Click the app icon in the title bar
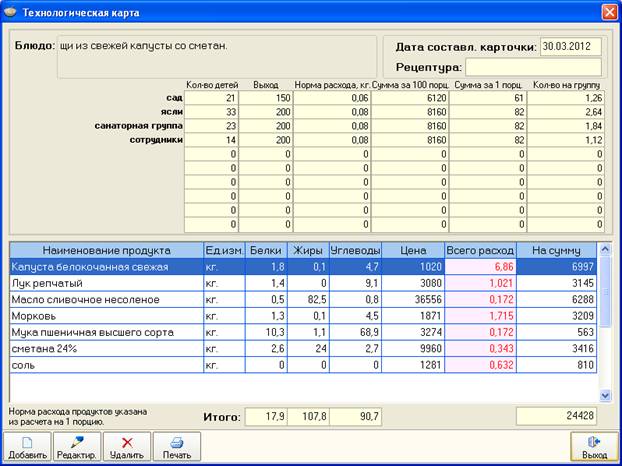 (10, 12)
